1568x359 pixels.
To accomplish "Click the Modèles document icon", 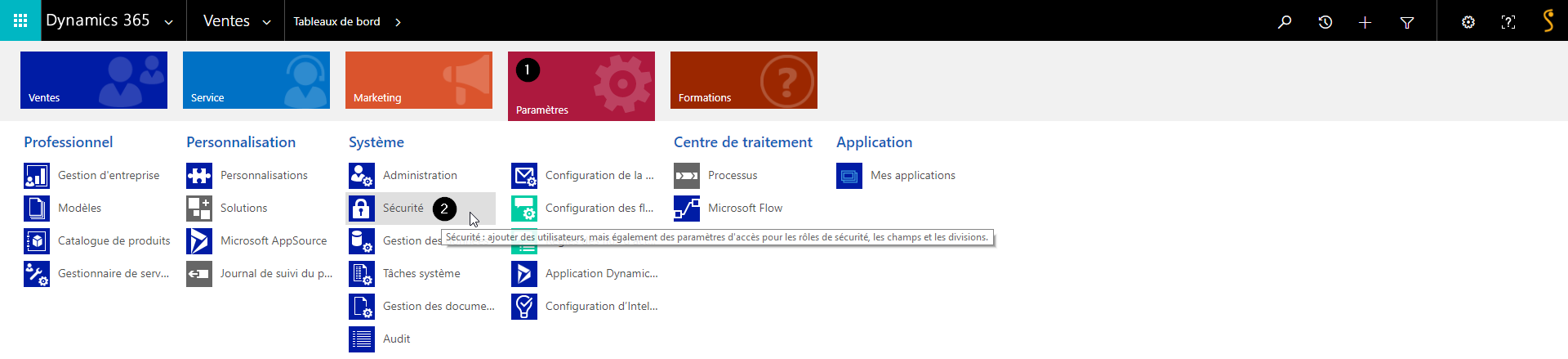I will point(37,209).
